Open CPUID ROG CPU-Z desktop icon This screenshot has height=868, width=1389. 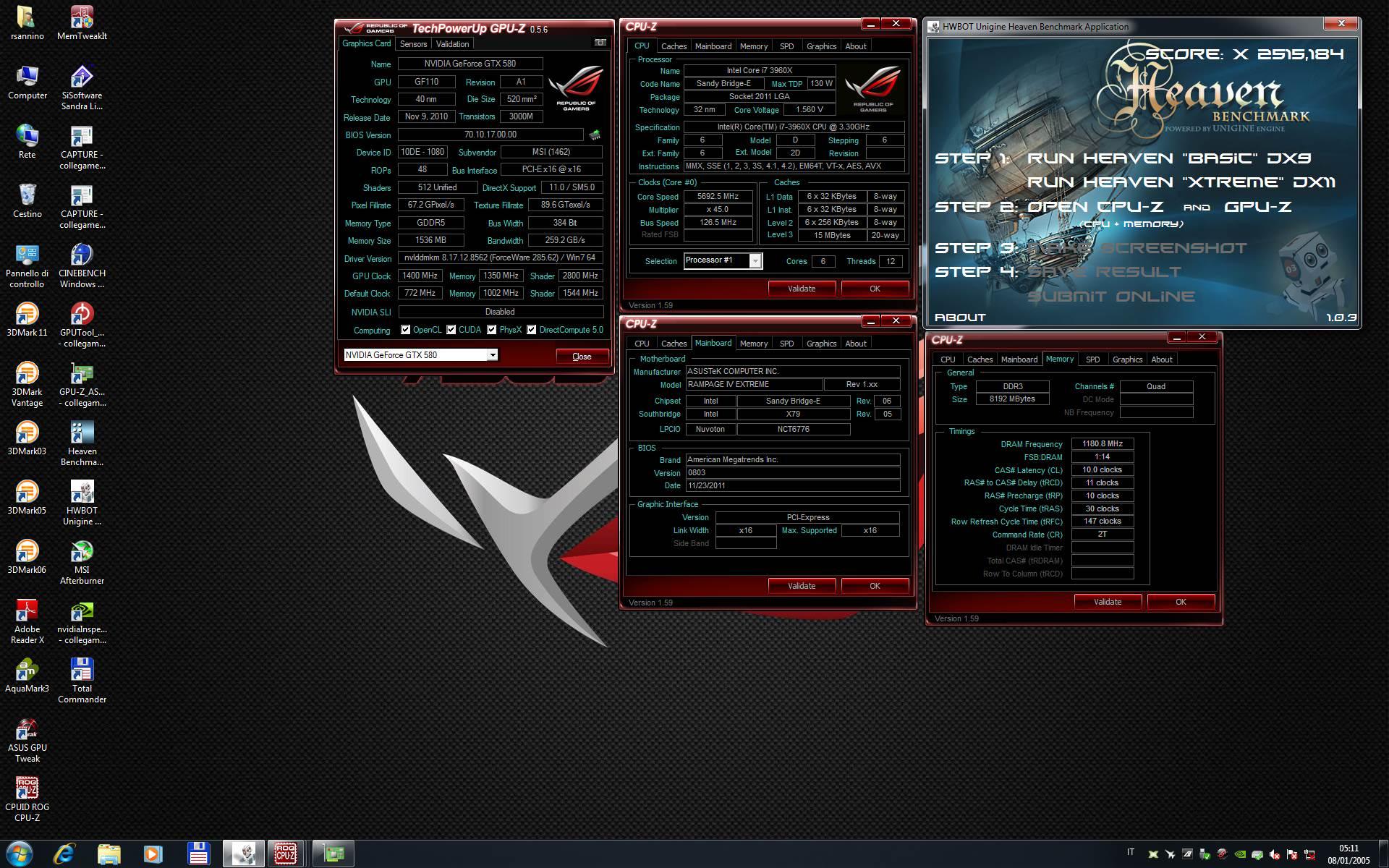[27, 799]
